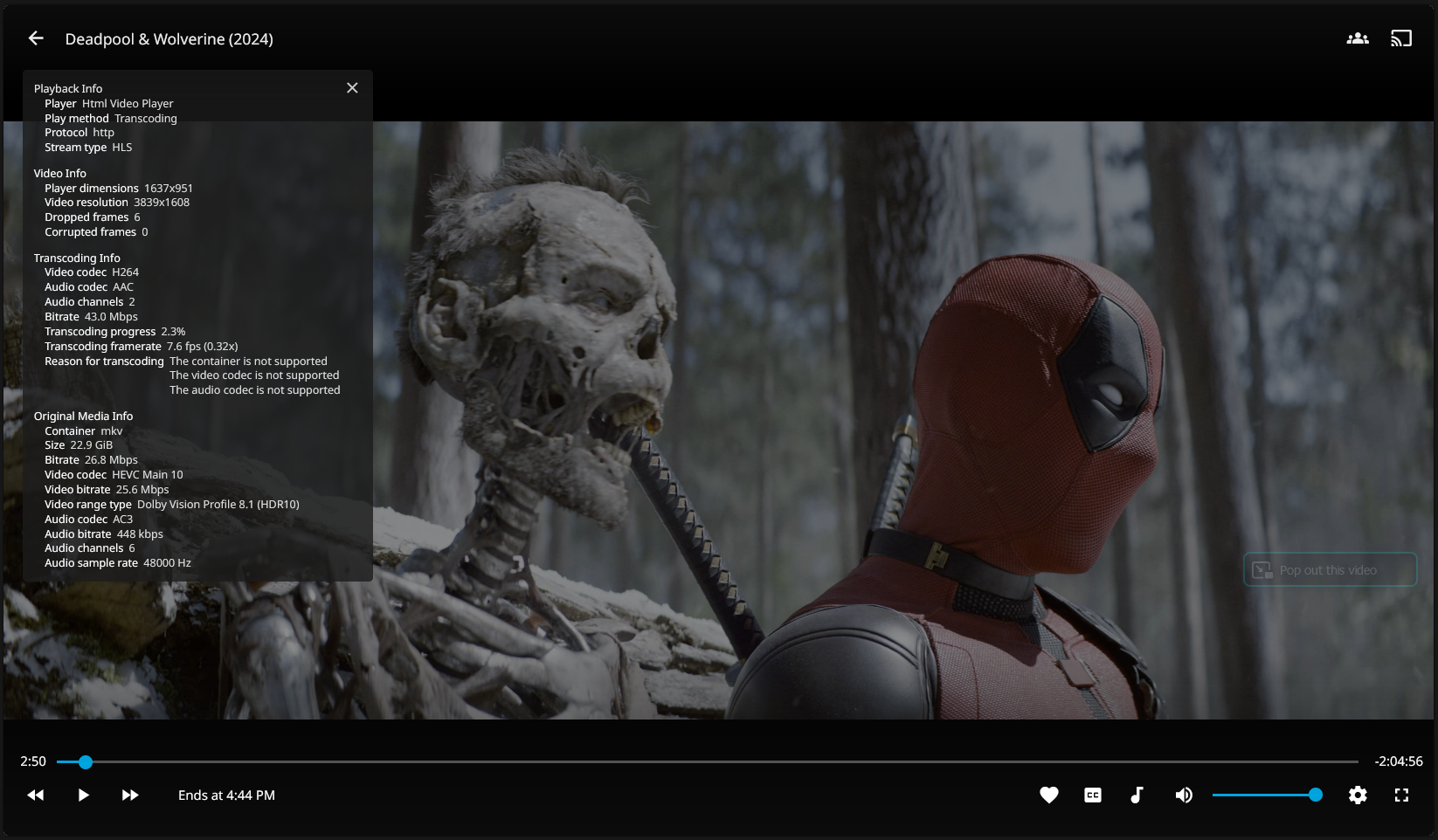Screen dimensions: 1438x840
Task: Open the SyncPlay group menu
Action: (x=1357, y=38)
